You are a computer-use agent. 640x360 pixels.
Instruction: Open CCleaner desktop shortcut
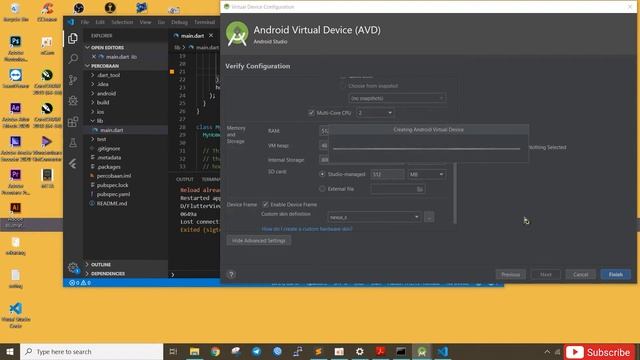[x=47, y=12]
